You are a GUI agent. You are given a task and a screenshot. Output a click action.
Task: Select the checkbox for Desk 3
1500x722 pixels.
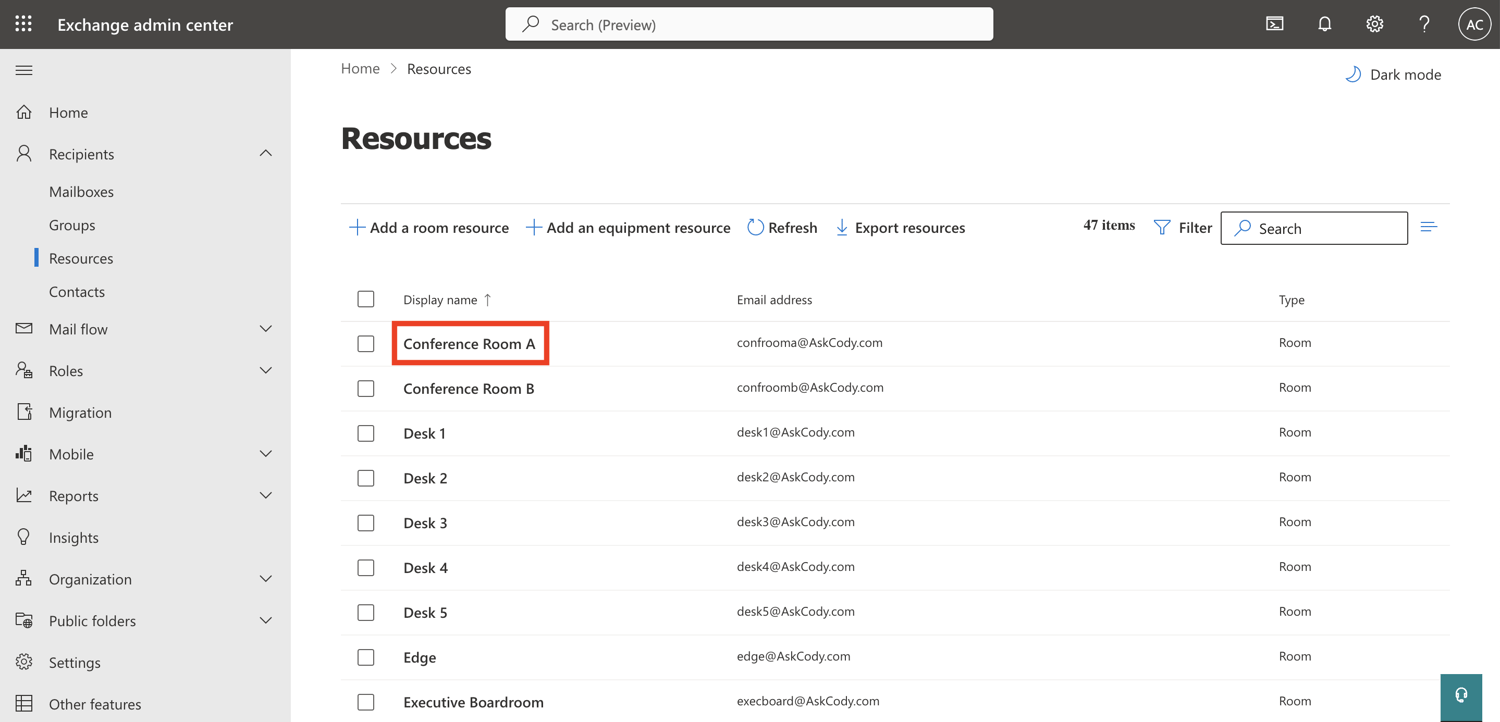pyautogui.click(x=366, y=522)
